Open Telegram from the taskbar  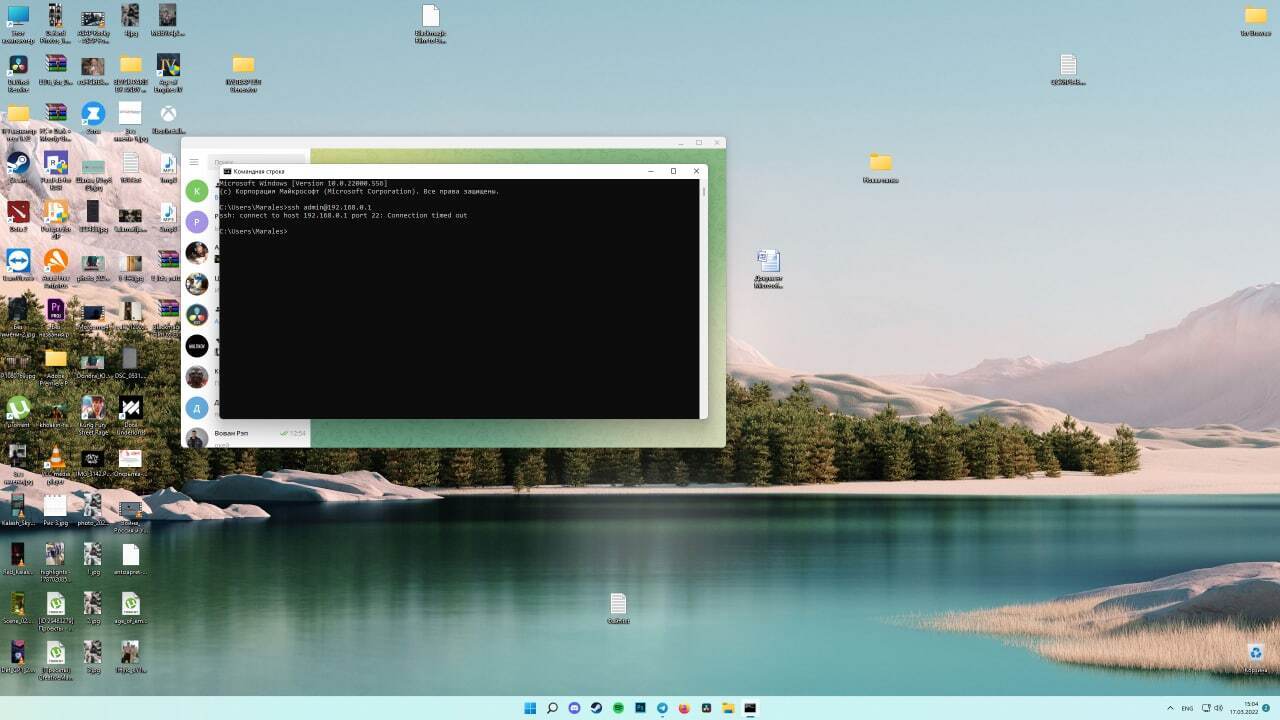point(662,708)
